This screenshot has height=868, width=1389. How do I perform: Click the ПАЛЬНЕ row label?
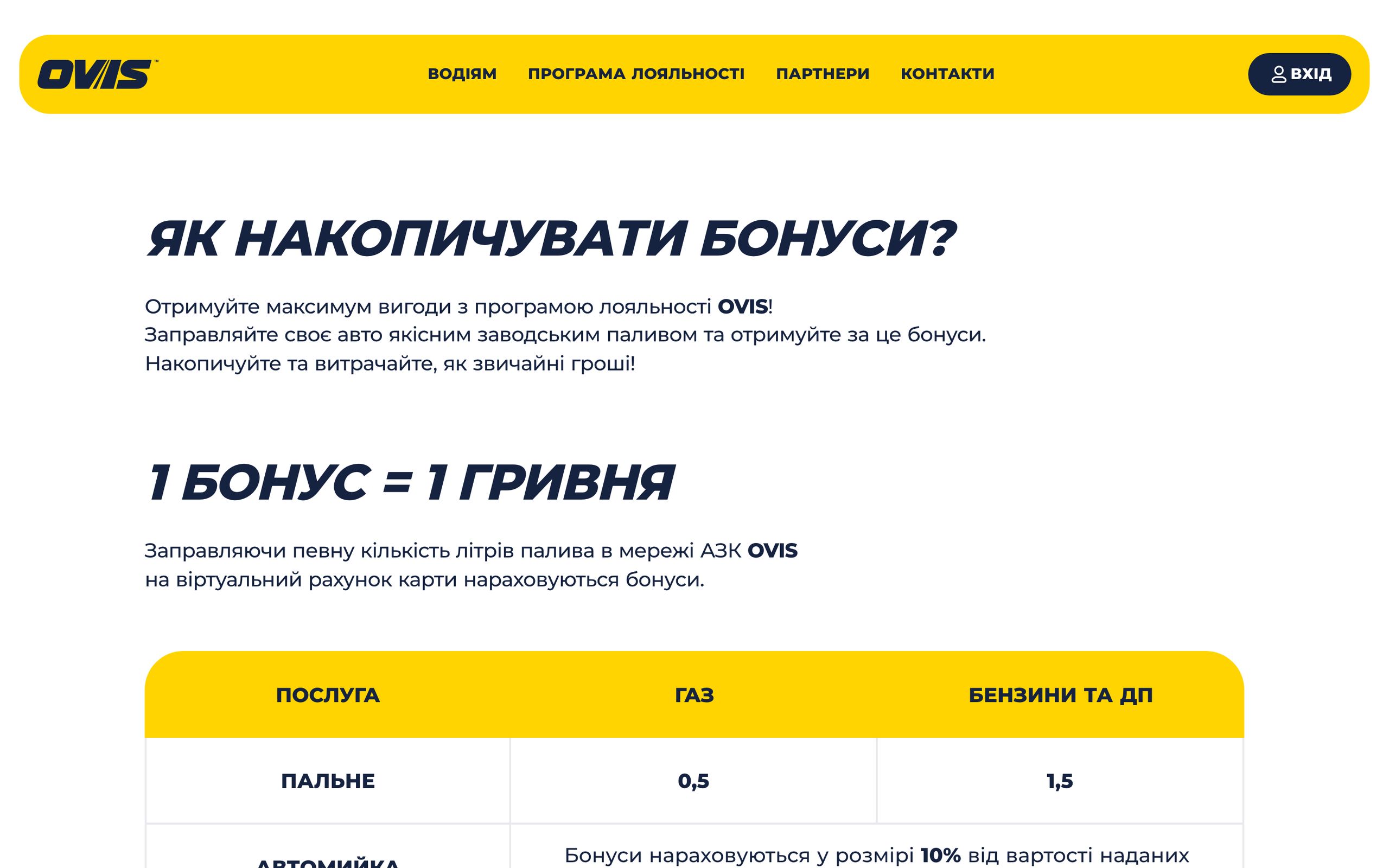pyautogui.click(x=328, y=781)
